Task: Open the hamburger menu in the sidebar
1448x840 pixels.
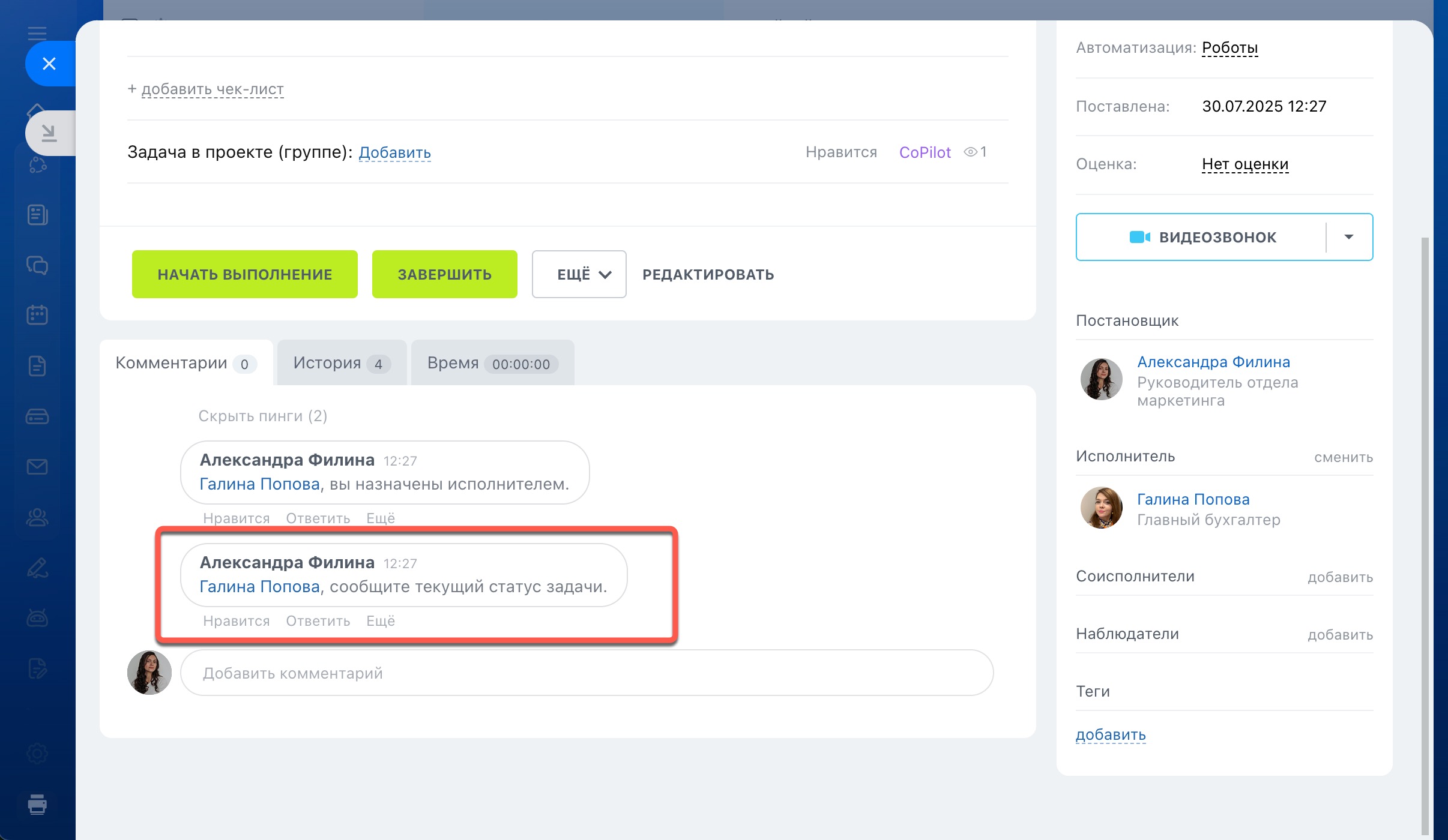Action: coord(37,33)
